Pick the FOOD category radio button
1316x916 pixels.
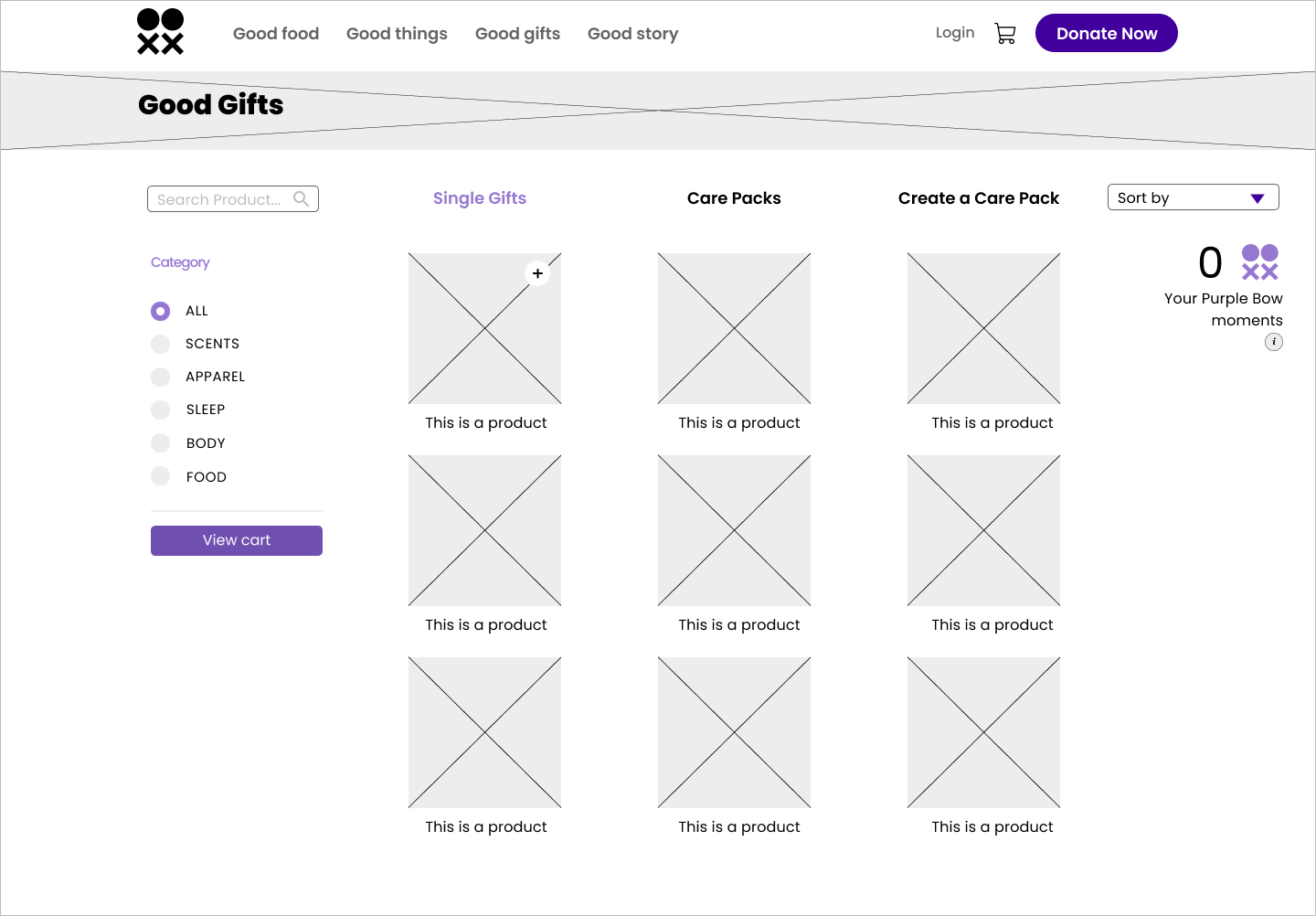pyautogui.click(x=161, y=476)
